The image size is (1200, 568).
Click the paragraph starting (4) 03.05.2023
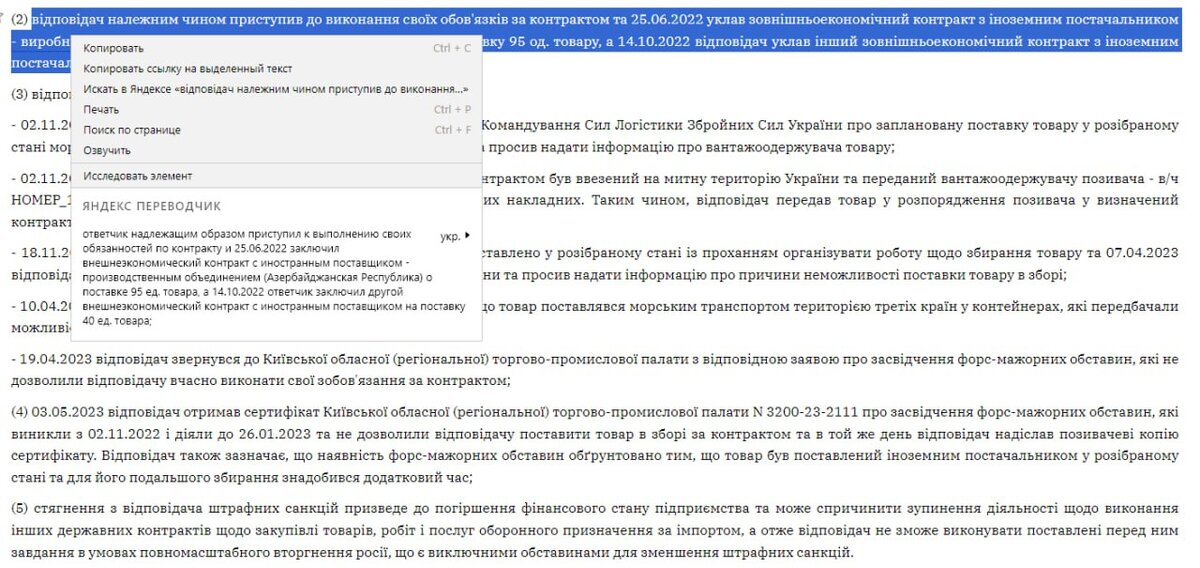pos(595,446)
